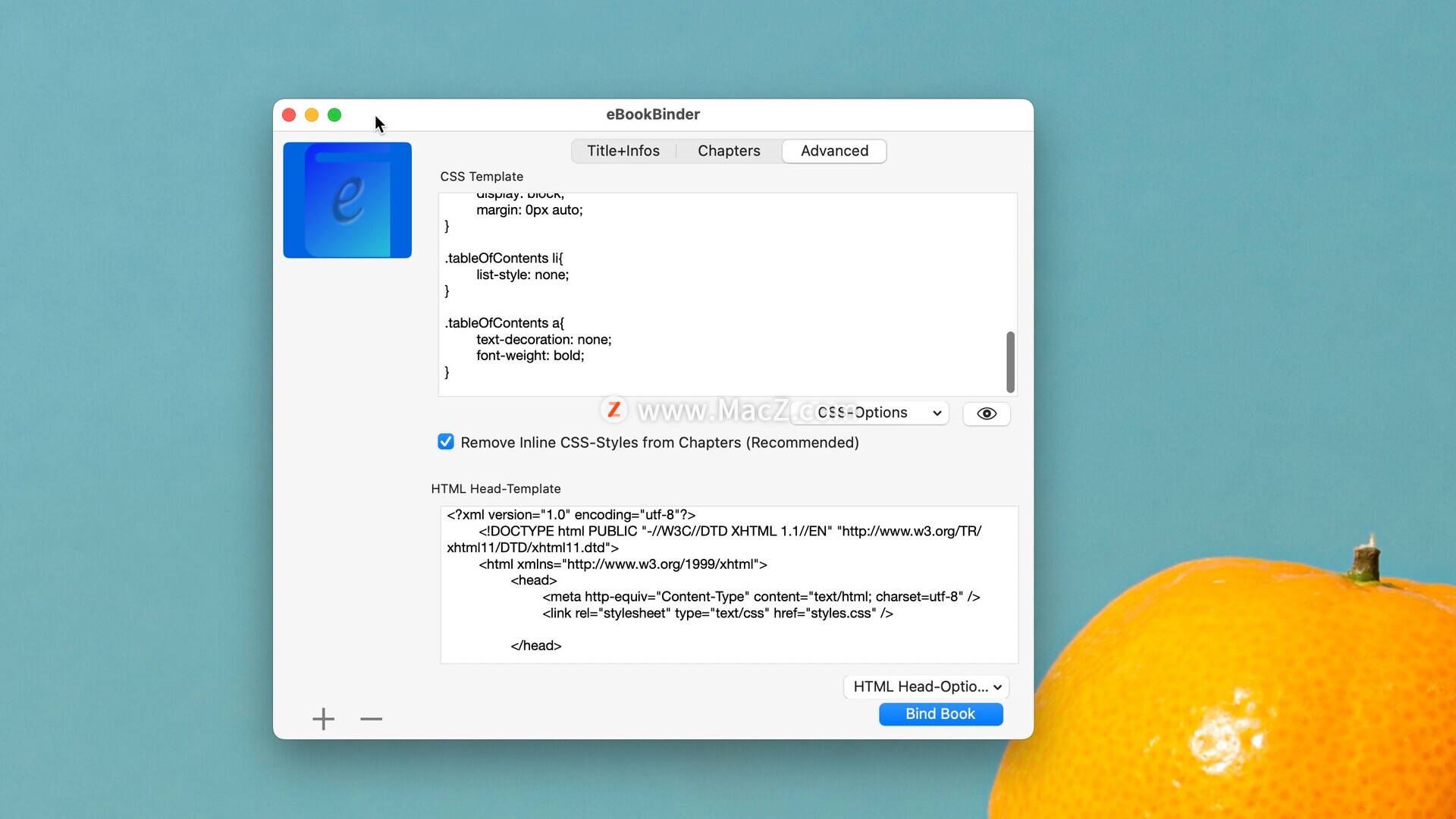Click the '.tableOfContents li{' line

pyautogui.click(x=504, y=259)
